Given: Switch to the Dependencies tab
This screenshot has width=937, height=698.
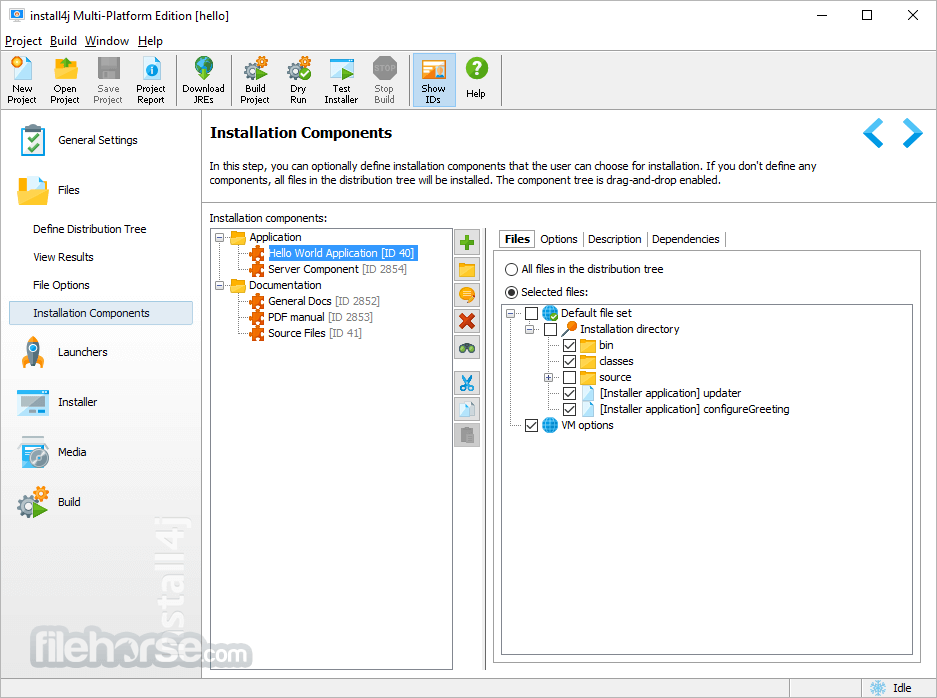Looking at the screenshot, I should tap(685, 239).
